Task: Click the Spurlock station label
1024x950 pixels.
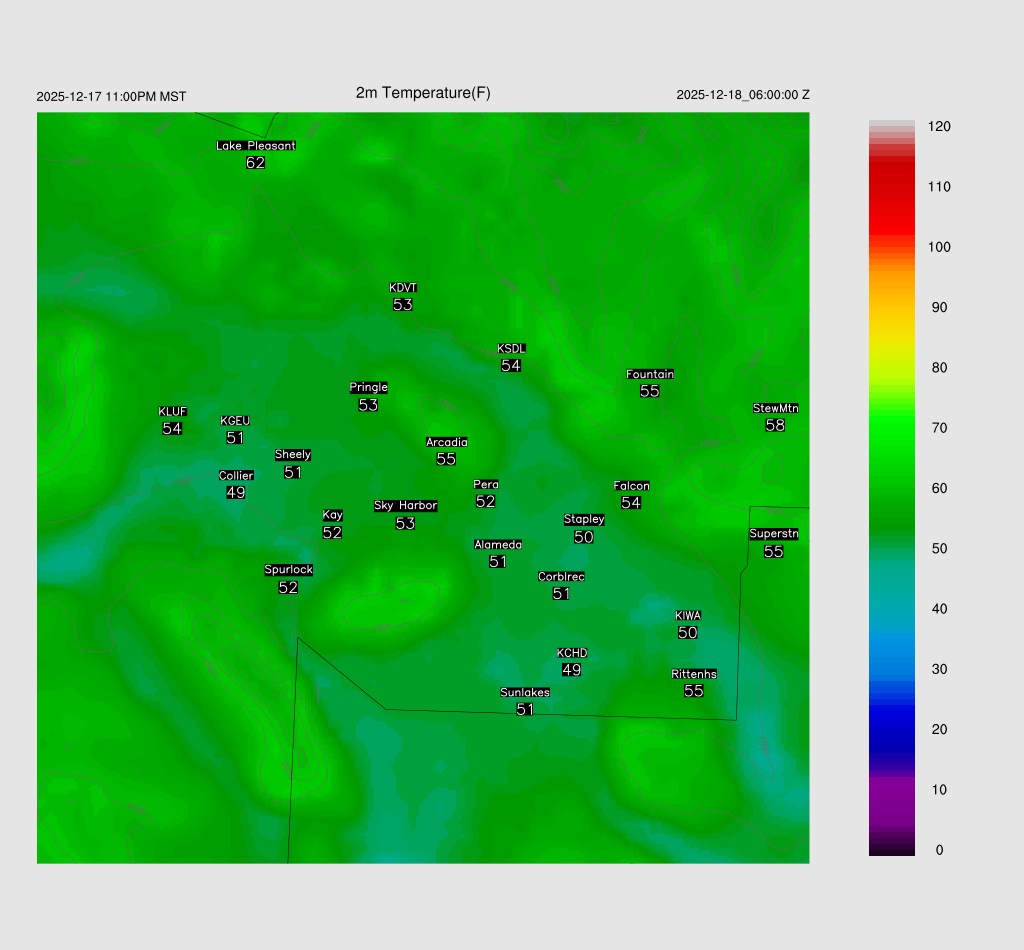Action: [x=288, y=570]
